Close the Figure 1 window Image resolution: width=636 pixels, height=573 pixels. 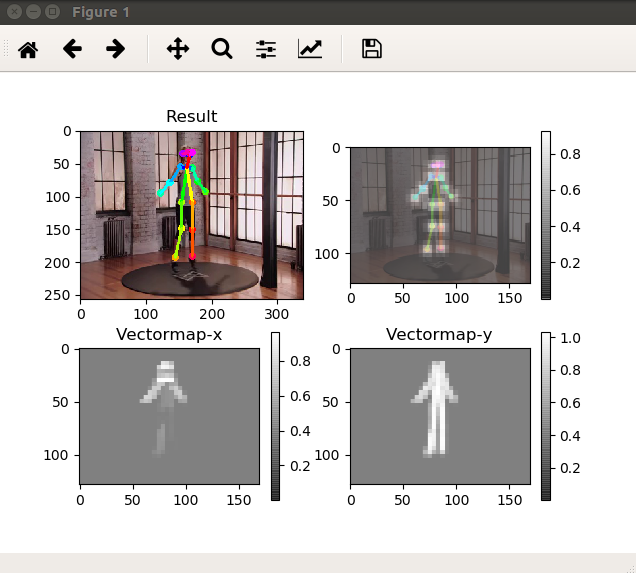click(x=14, y=12)
